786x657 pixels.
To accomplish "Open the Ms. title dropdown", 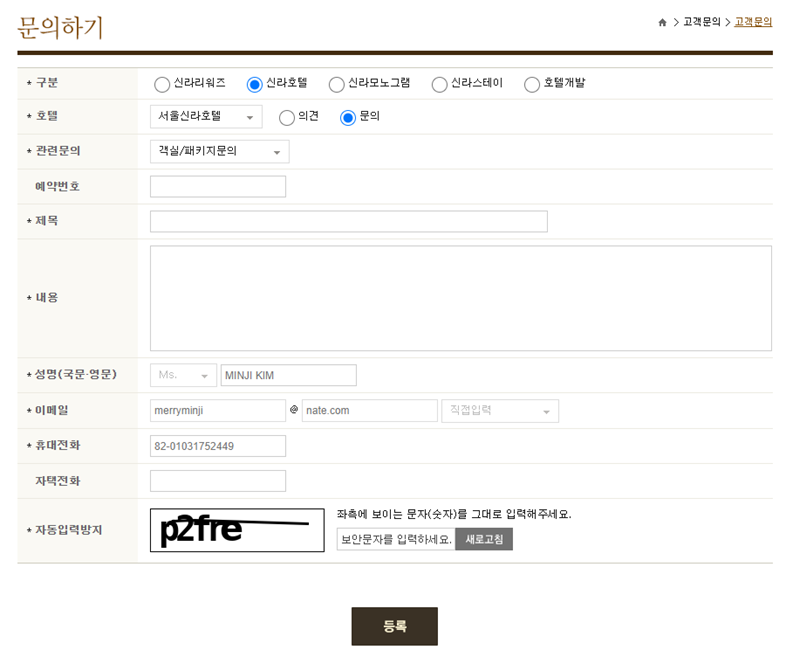I will [183, 375].
